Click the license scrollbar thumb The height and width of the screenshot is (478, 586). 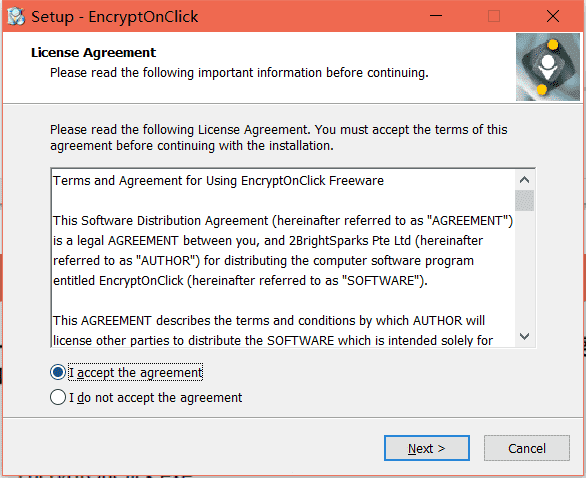pos(524,200)
